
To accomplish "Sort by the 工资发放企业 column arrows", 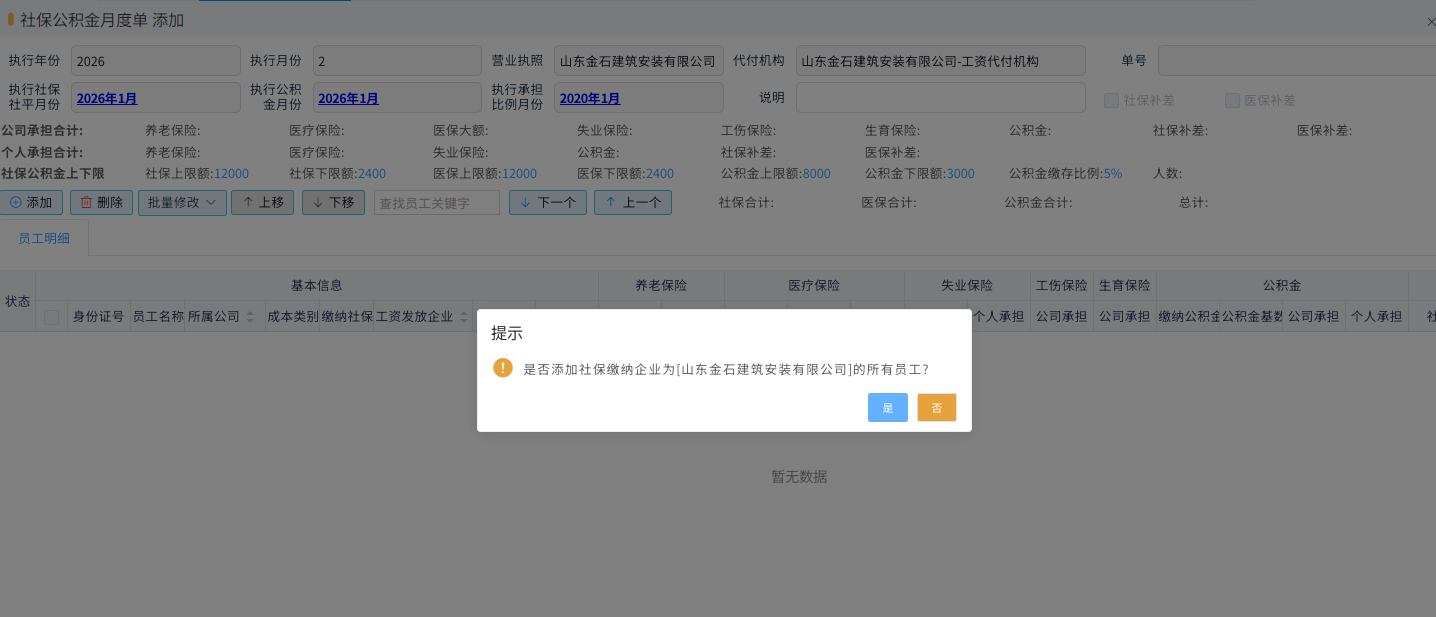I will tap(464, 317).
